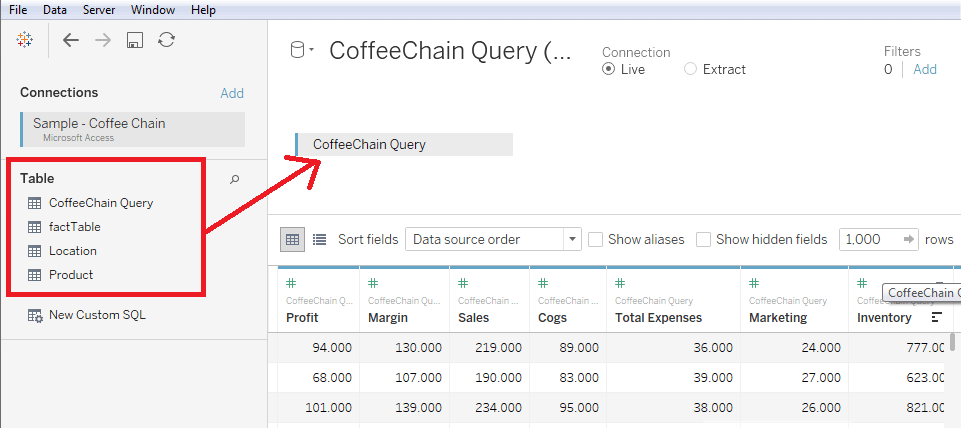Click the Cogs column number type icon
This screenshot has width=961, height=428.
click(x=543, y=283)
